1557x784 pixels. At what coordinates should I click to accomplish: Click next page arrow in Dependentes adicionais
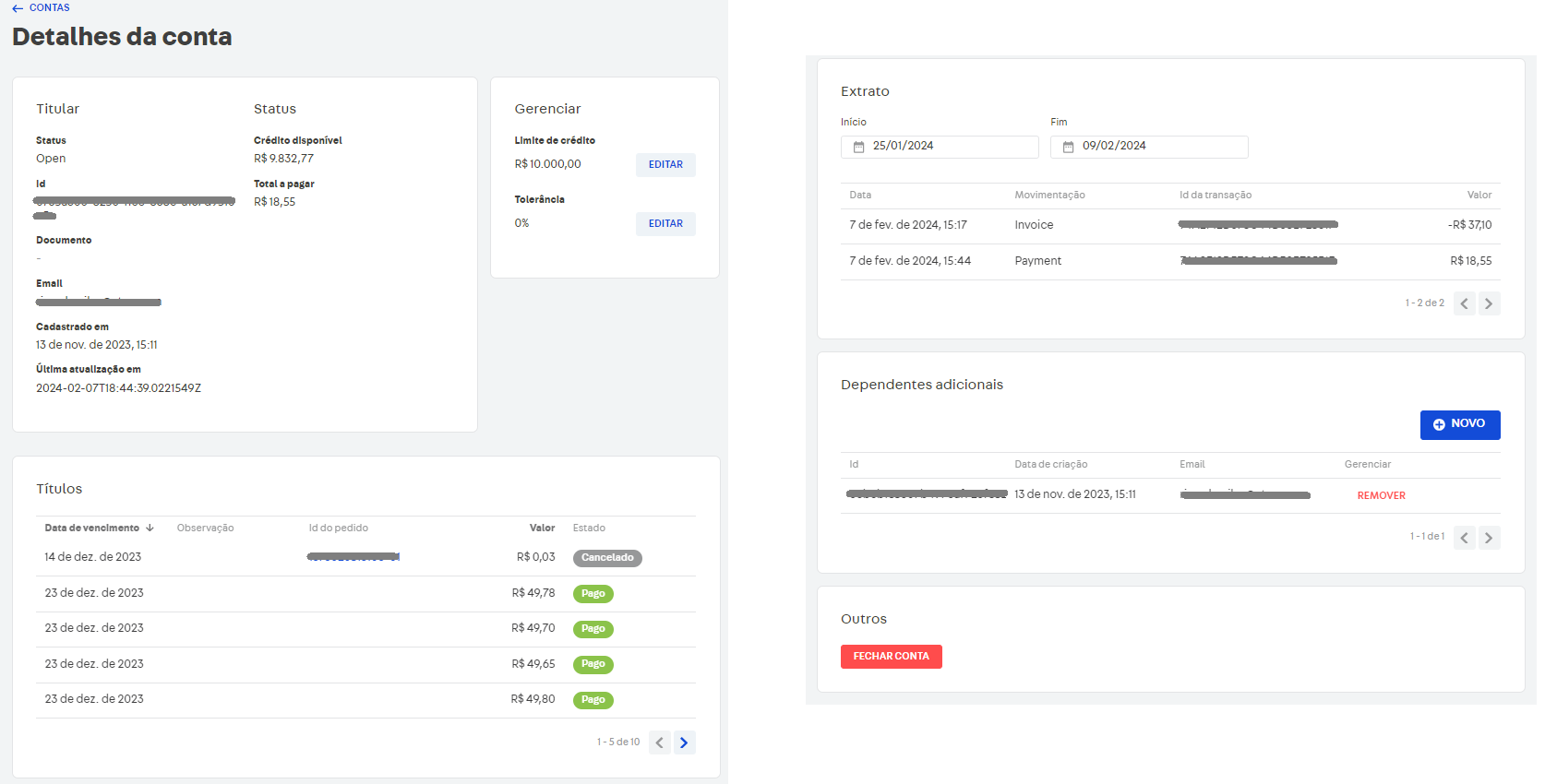click(1489, 538)
